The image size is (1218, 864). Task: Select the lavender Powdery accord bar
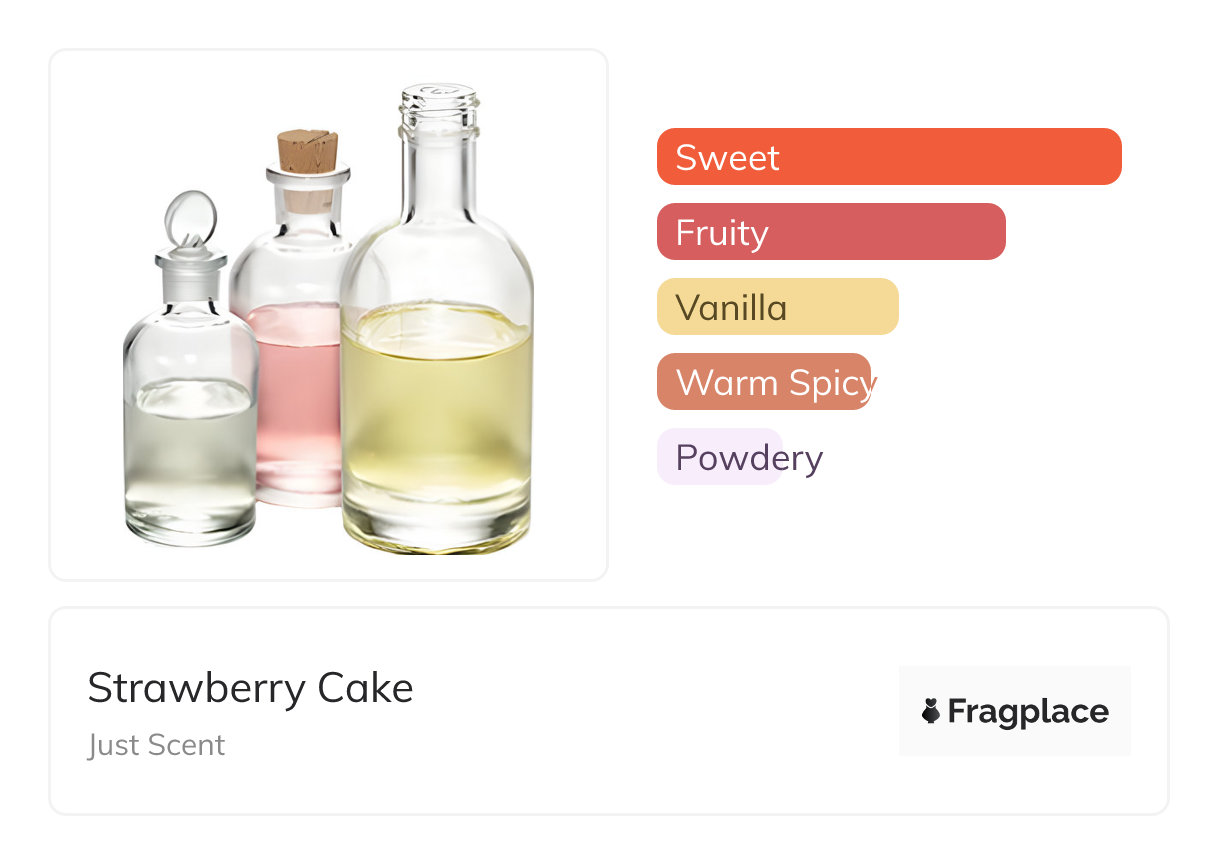click(x=719, y=457)
